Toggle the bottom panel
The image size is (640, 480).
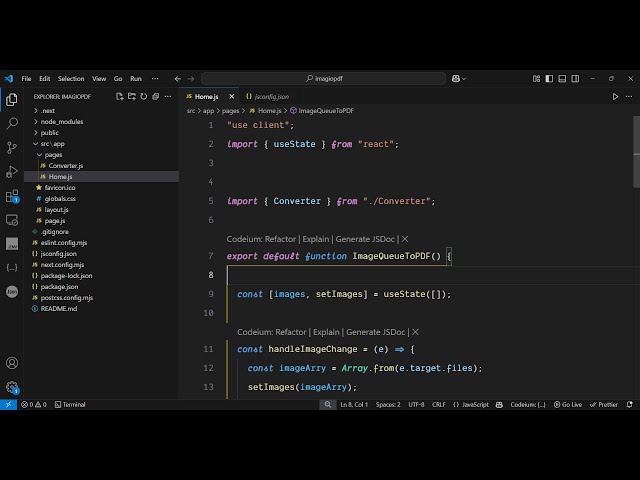tap(562, 79)
